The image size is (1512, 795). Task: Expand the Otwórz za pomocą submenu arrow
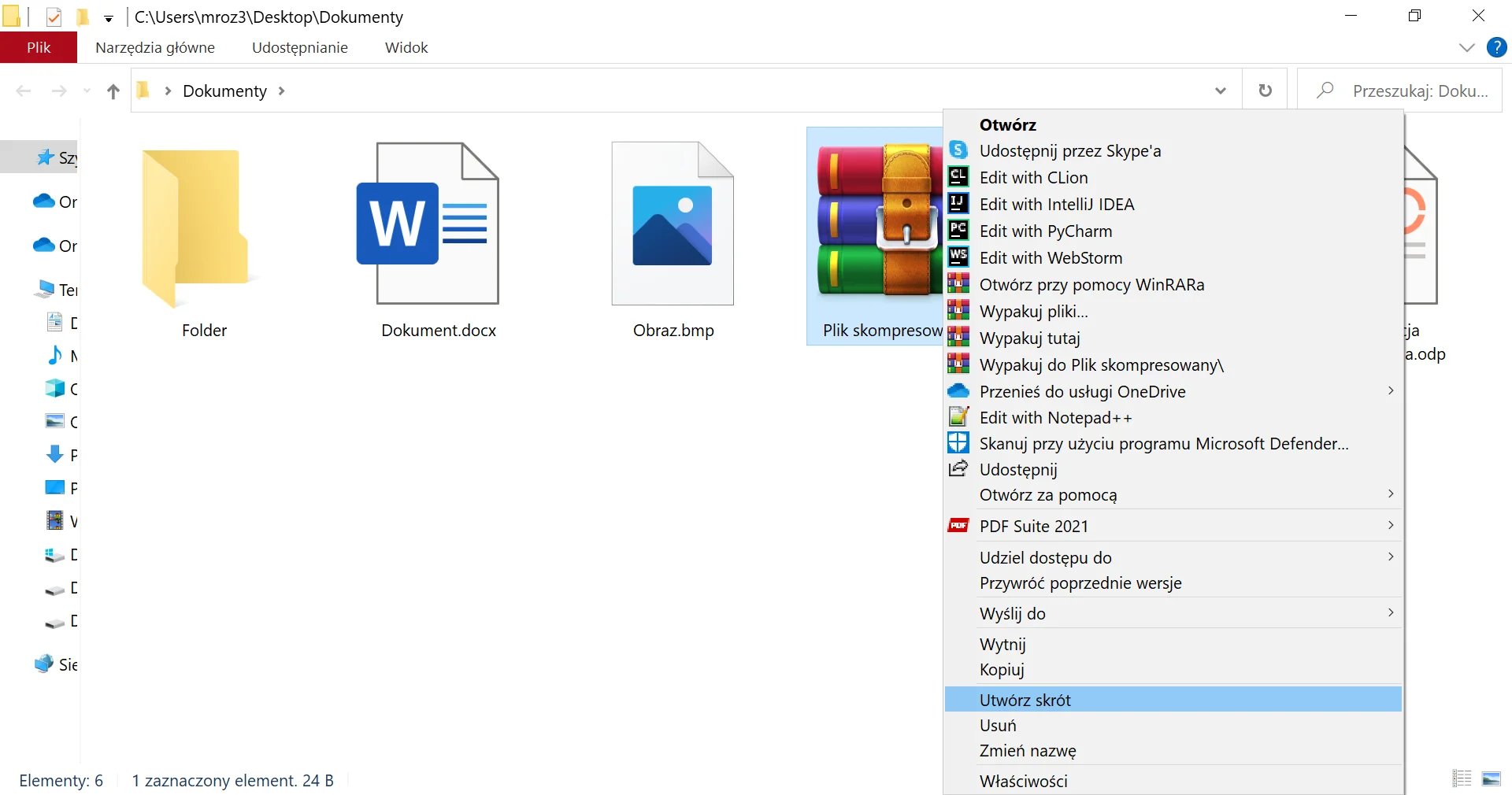pos(1391,494)
